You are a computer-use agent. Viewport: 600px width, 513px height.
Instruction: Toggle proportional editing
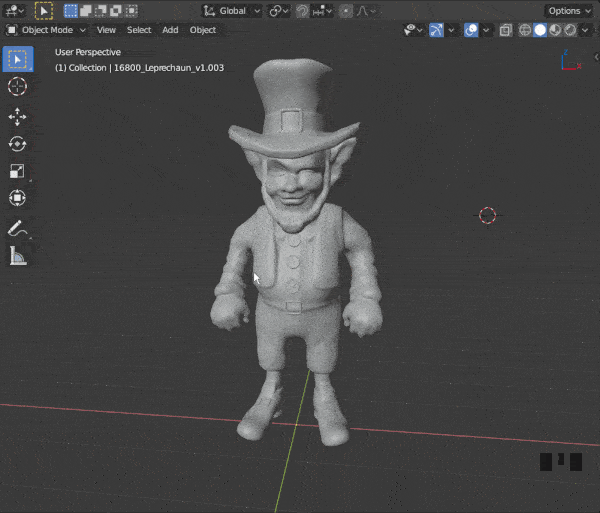click(346, 11)
